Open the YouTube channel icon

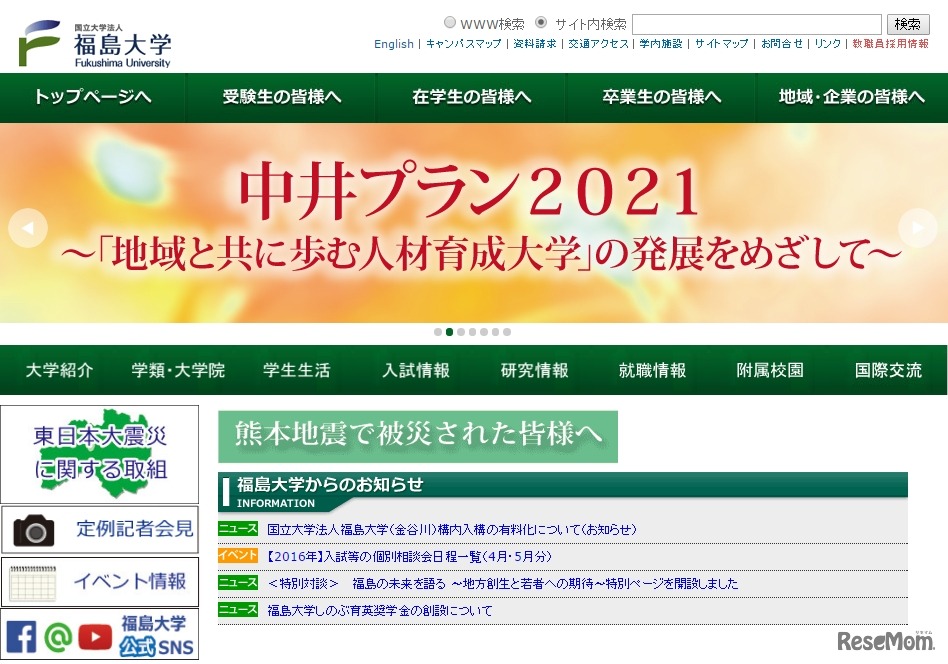tap(95, 635)
